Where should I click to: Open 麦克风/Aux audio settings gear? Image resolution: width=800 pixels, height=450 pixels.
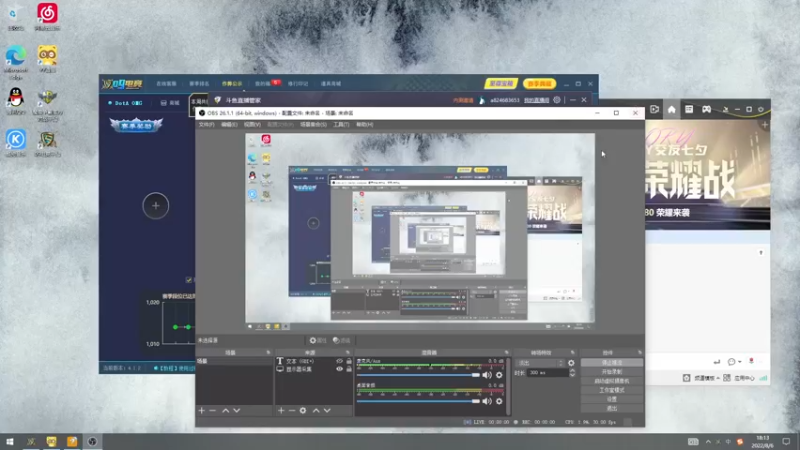coord(499,375)
